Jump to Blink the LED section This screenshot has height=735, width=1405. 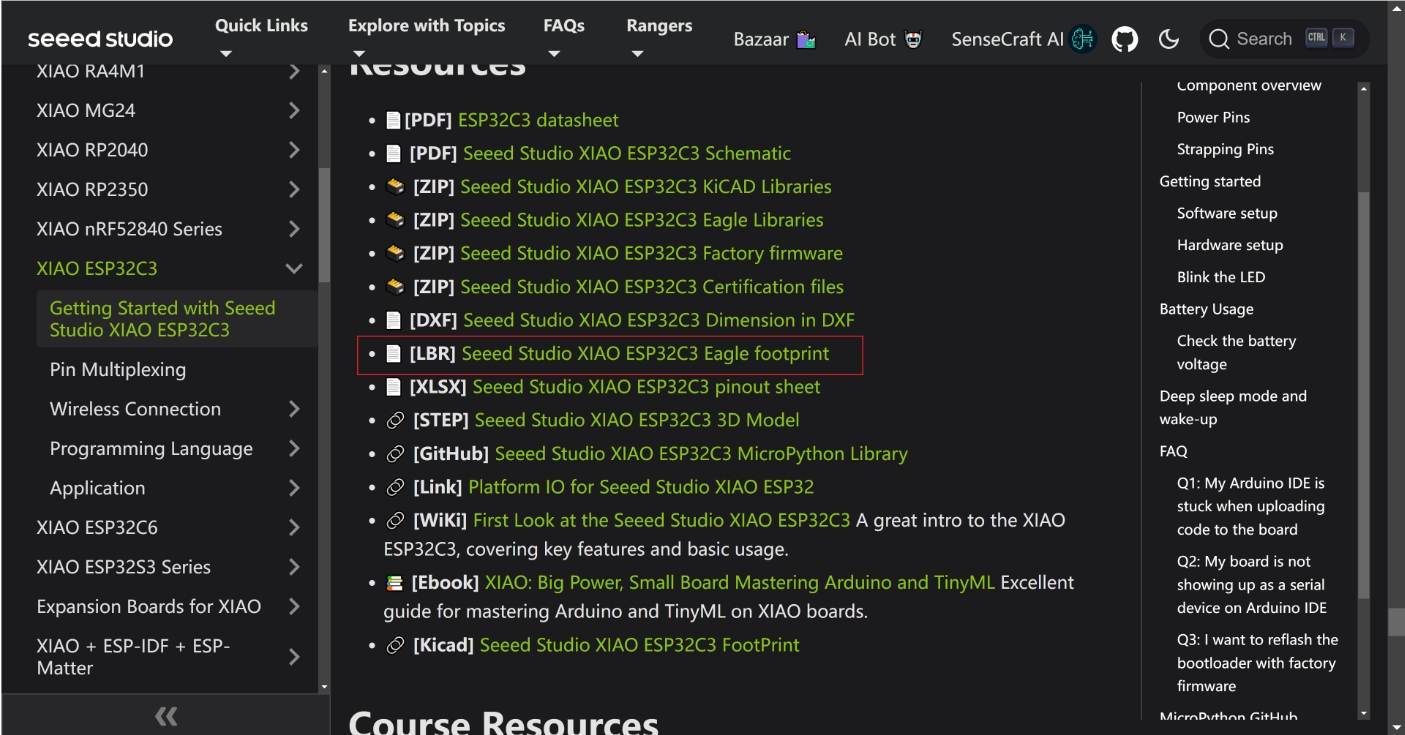tap(1221, 277)
